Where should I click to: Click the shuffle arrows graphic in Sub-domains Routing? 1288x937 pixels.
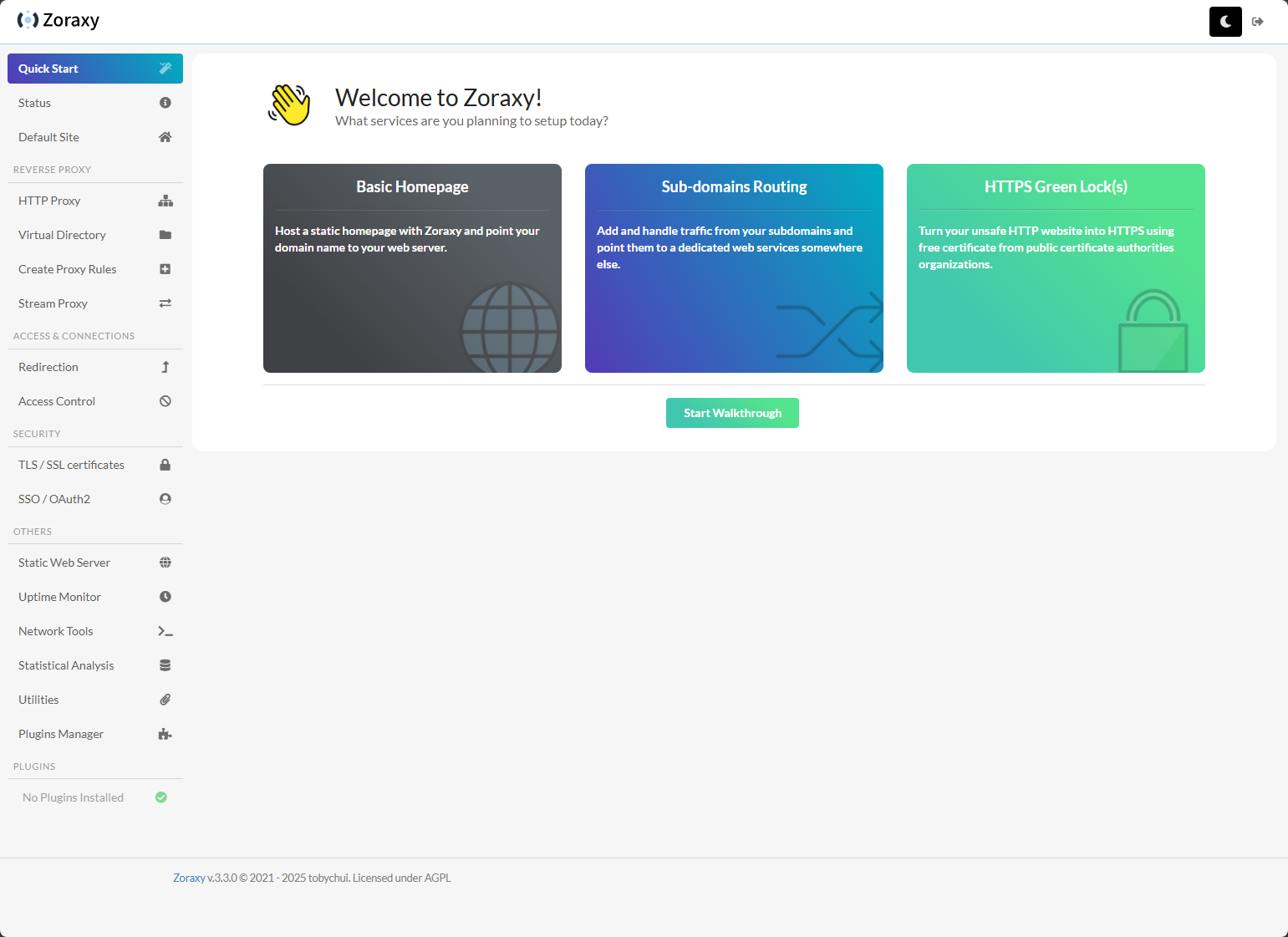(829, 332)
